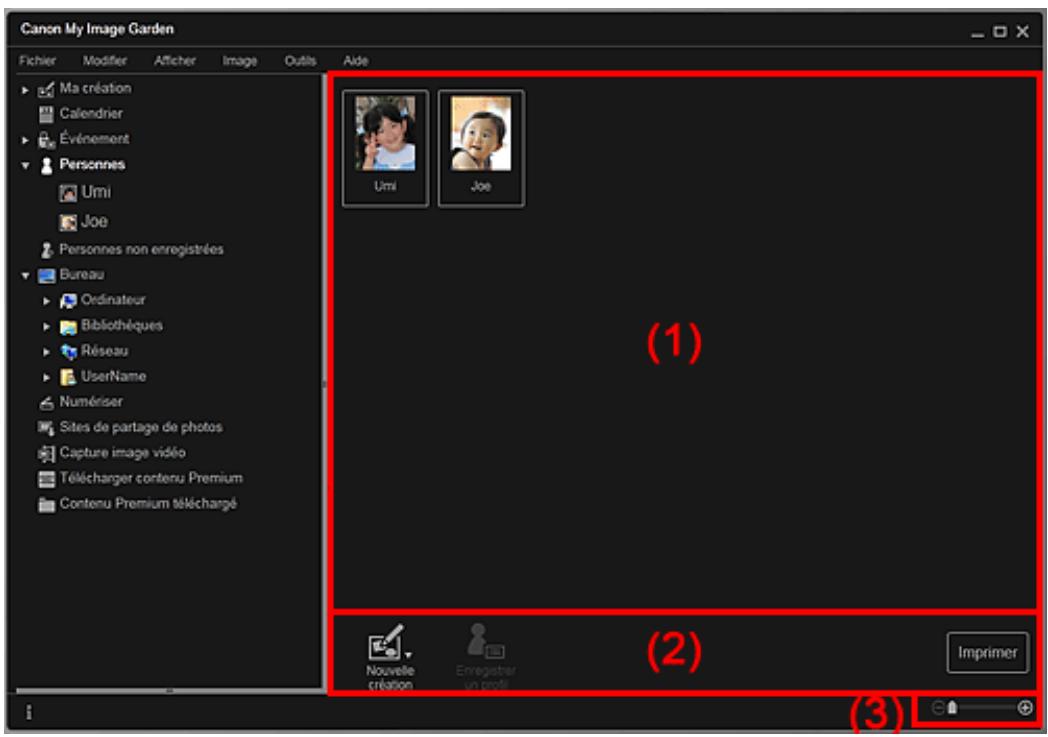Screen dimensions: 1048x737
Task: Select Contenu Premium téléchargé folder icon
Action: tap(46, 503)
